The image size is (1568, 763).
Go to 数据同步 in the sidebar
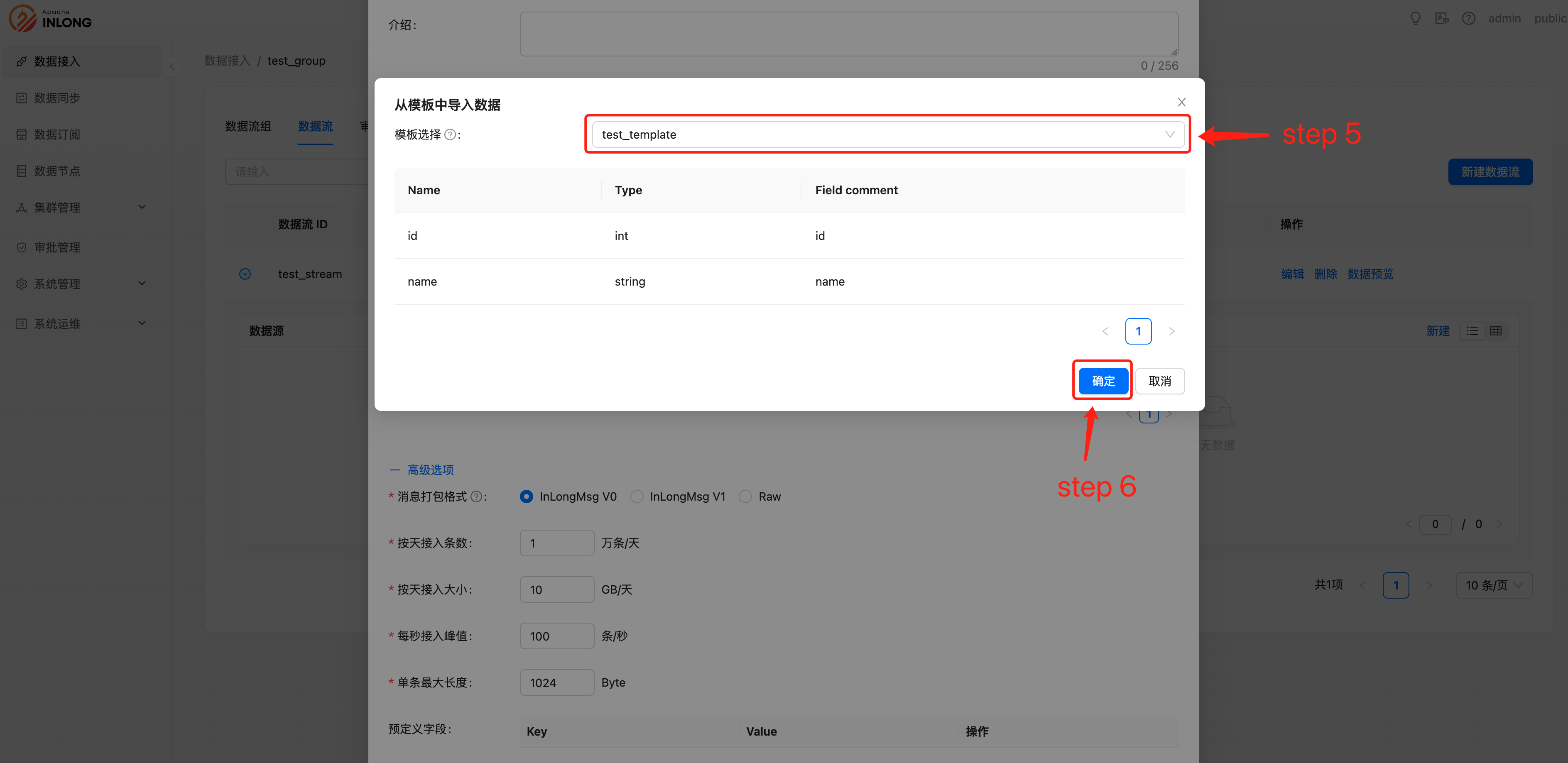coord(56,98)
